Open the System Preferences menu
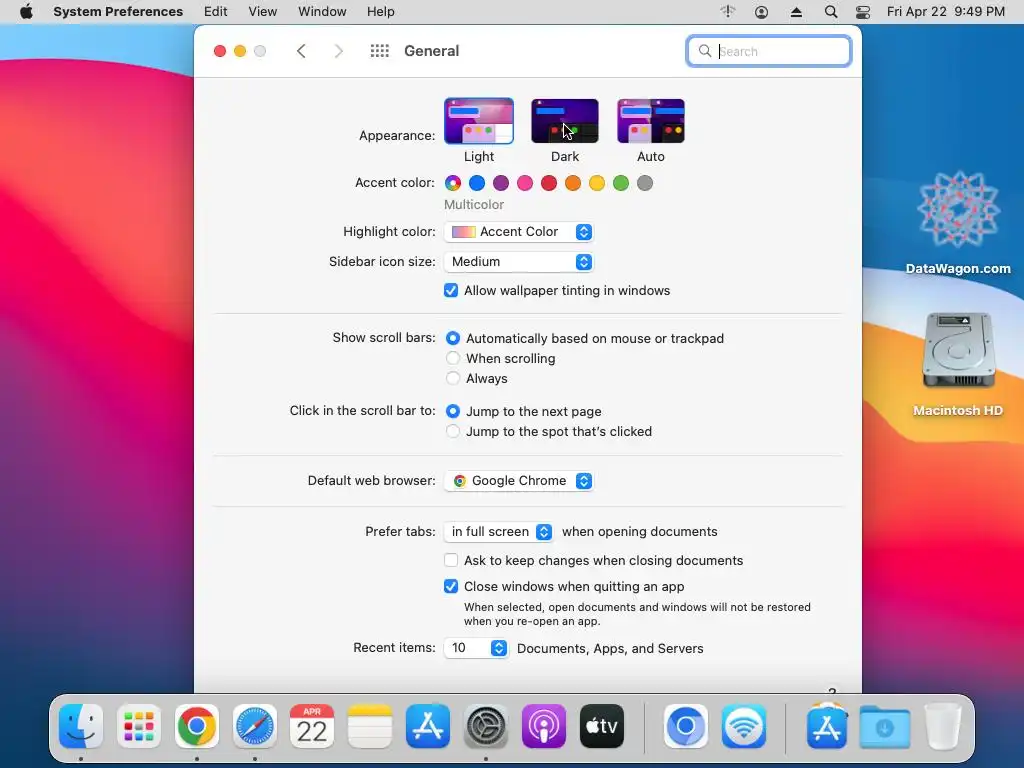Image resolution: width=1024 pixels, height=768 pixels. 118,12
